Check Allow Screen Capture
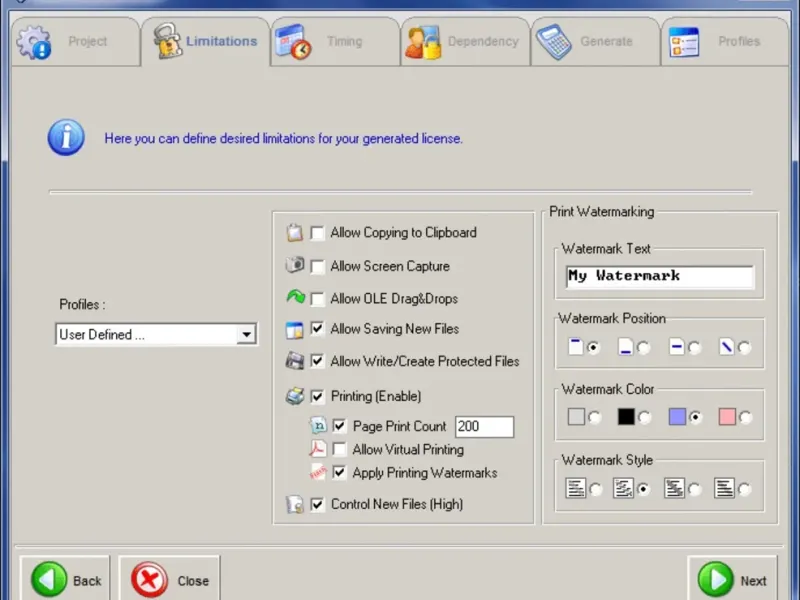 (317, 266)
